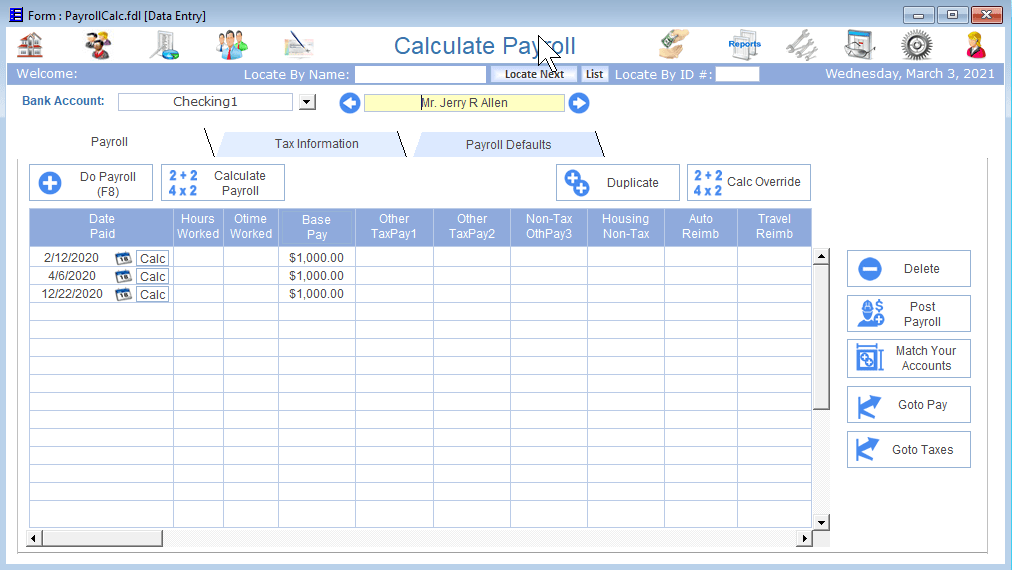Open calendar icon for 2/12/2020 row
The height and width of the screenshot is (570, 1012).
pos(123,258)
